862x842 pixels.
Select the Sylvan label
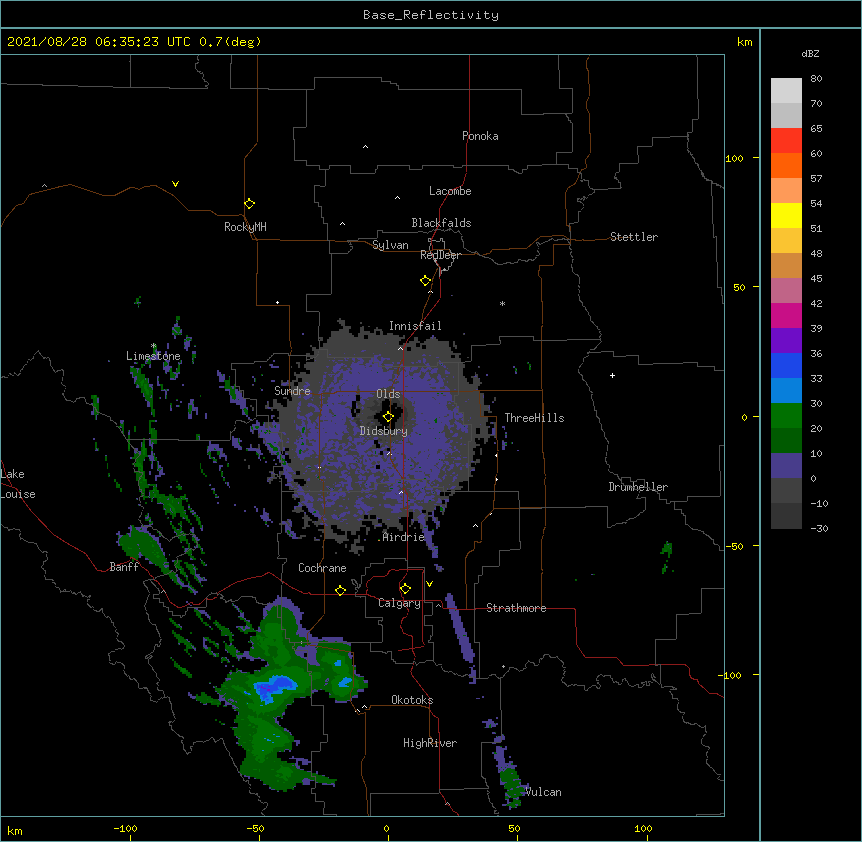point(390,245)
